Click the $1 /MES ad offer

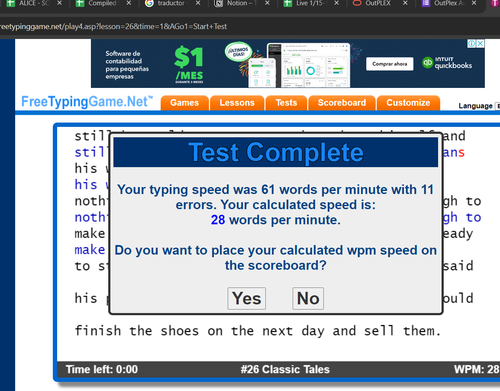click(189, 65)
